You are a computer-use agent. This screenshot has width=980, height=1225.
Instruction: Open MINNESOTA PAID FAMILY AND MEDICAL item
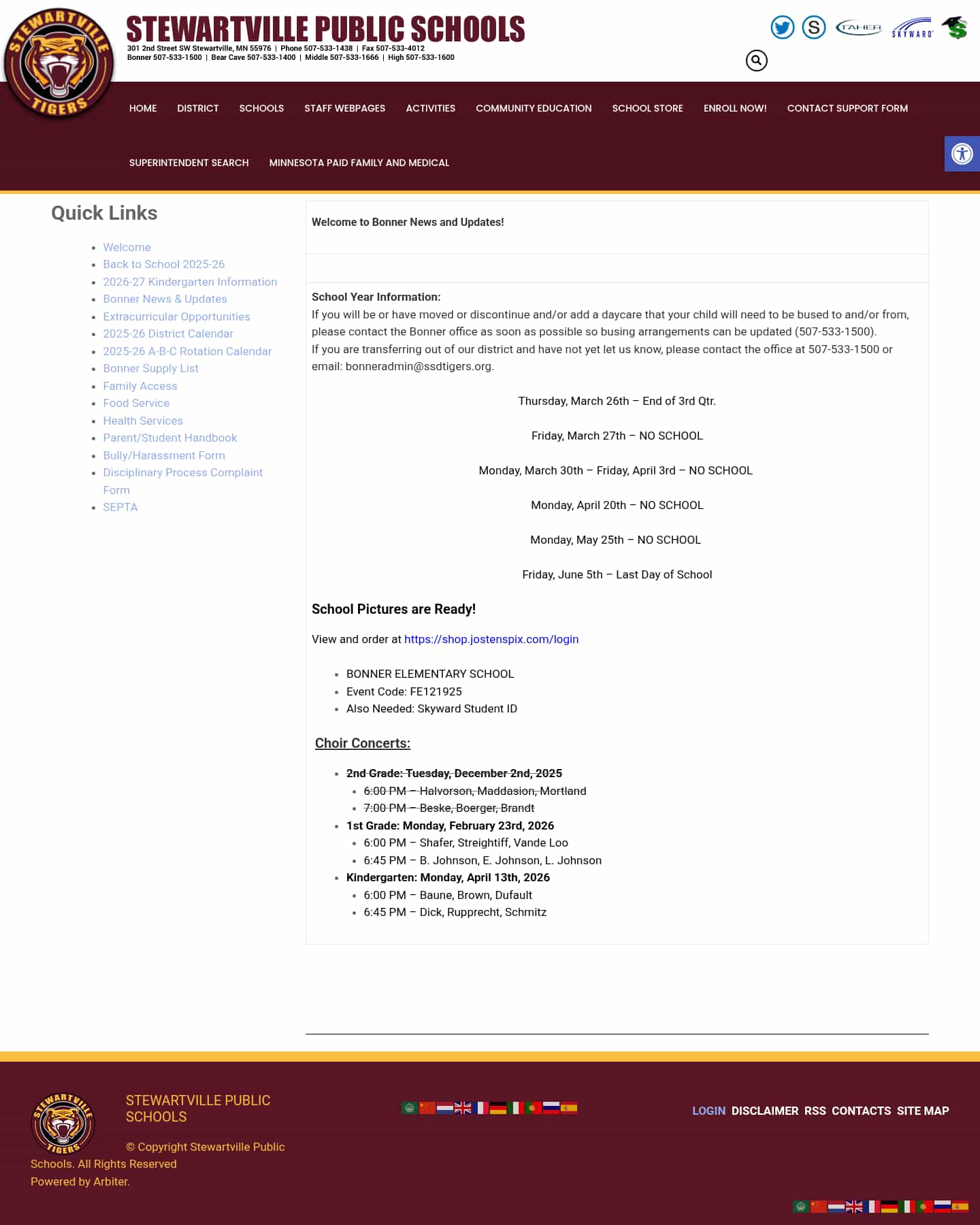pos(359,163)
